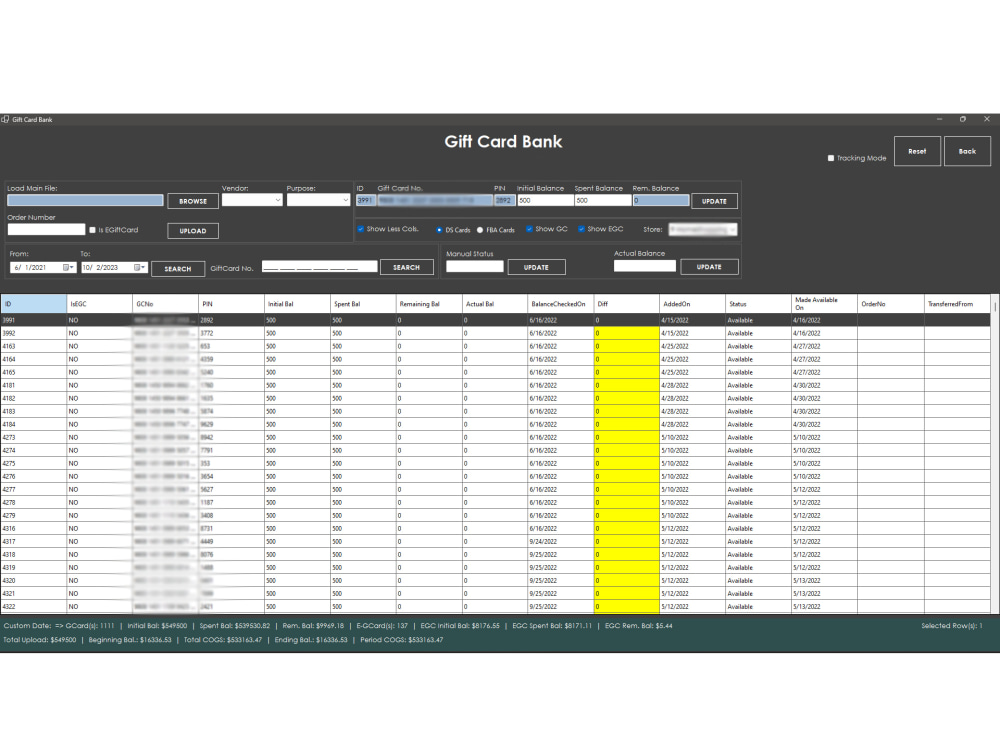Click the Manual Status input field
Screen dimensions: 1000x750
pos(474,266)
